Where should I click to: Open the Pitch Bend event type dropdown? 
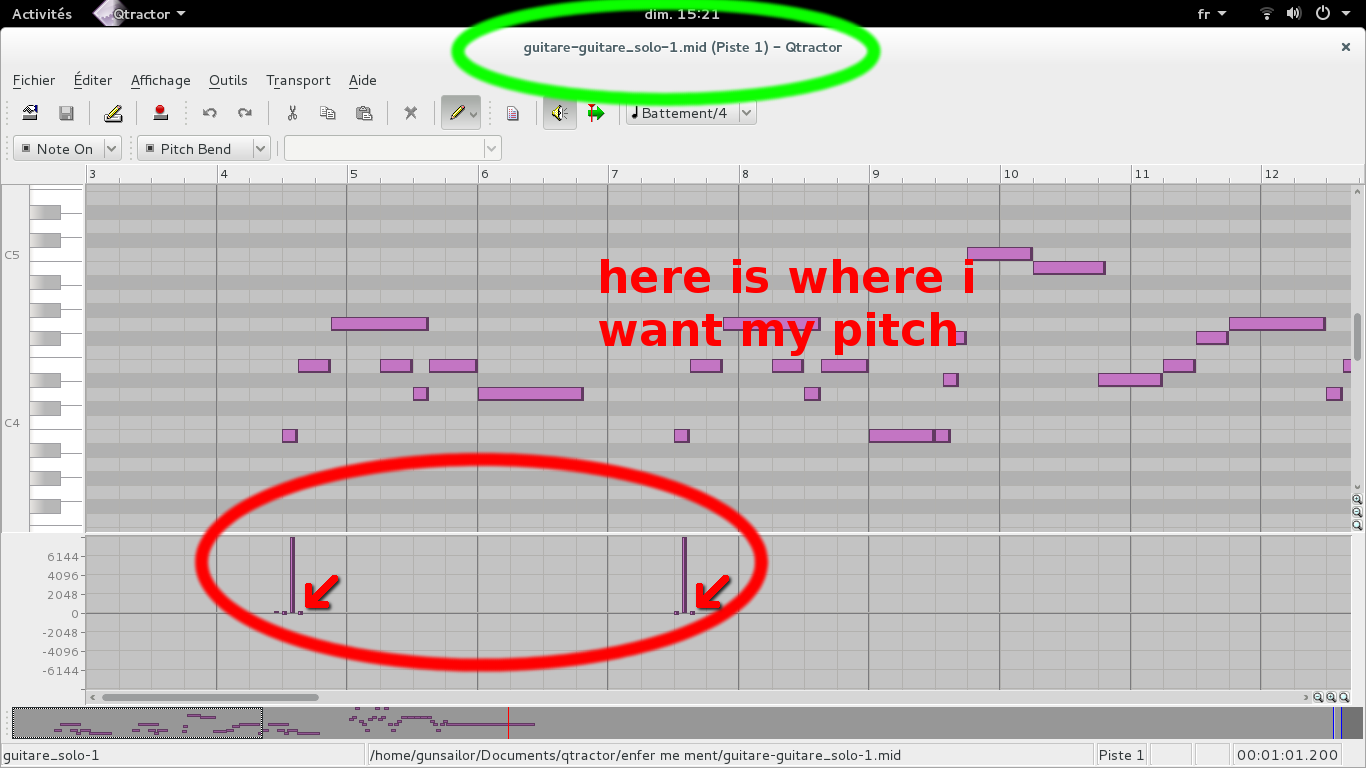coord(204,149)
